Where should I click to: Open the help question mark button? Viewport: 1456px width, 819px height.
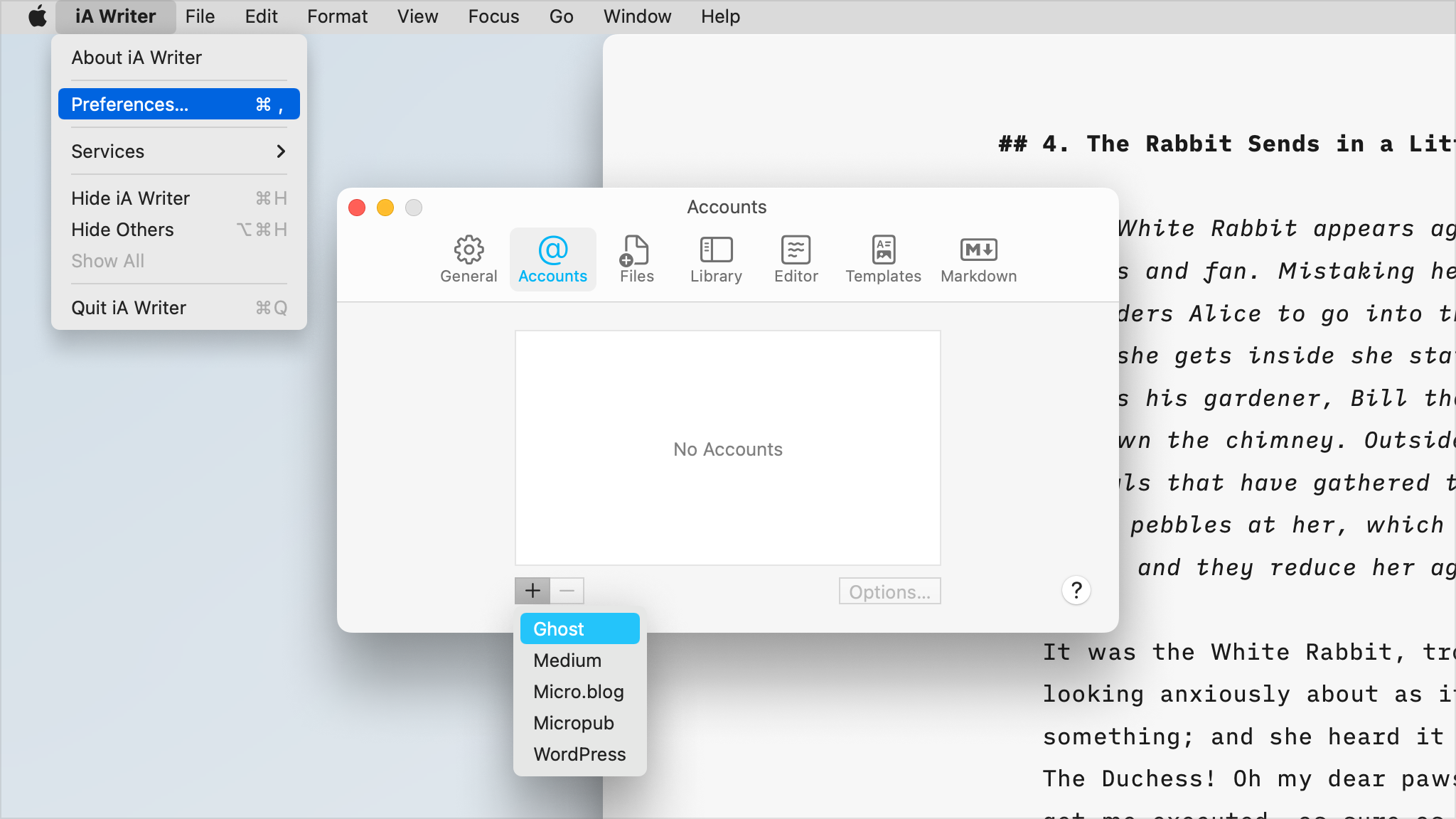tap(1076, 590)
